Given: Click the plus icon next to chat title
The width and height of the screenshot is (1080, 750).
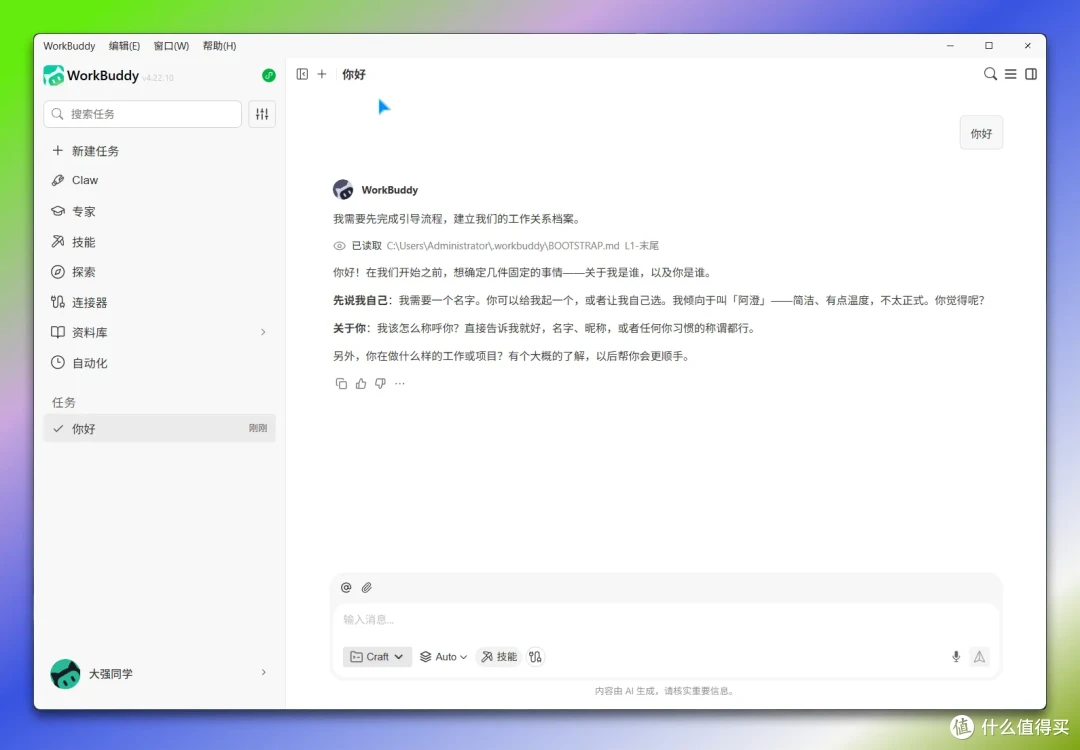Looking at the screenshot, I should pyautogui.click(x=322, y=74).
